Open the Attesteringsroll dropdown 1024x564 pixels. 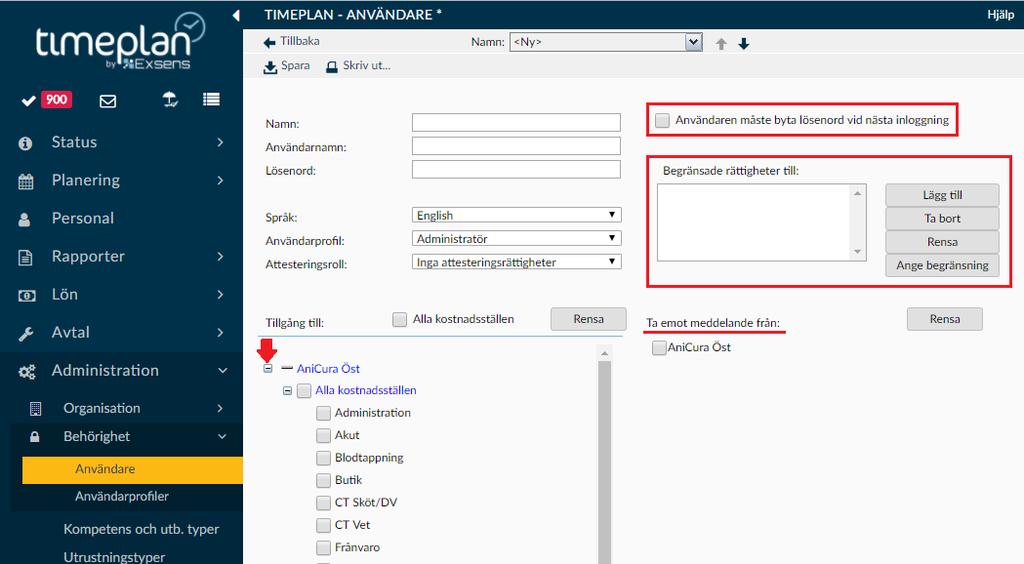tap(517, 262)
